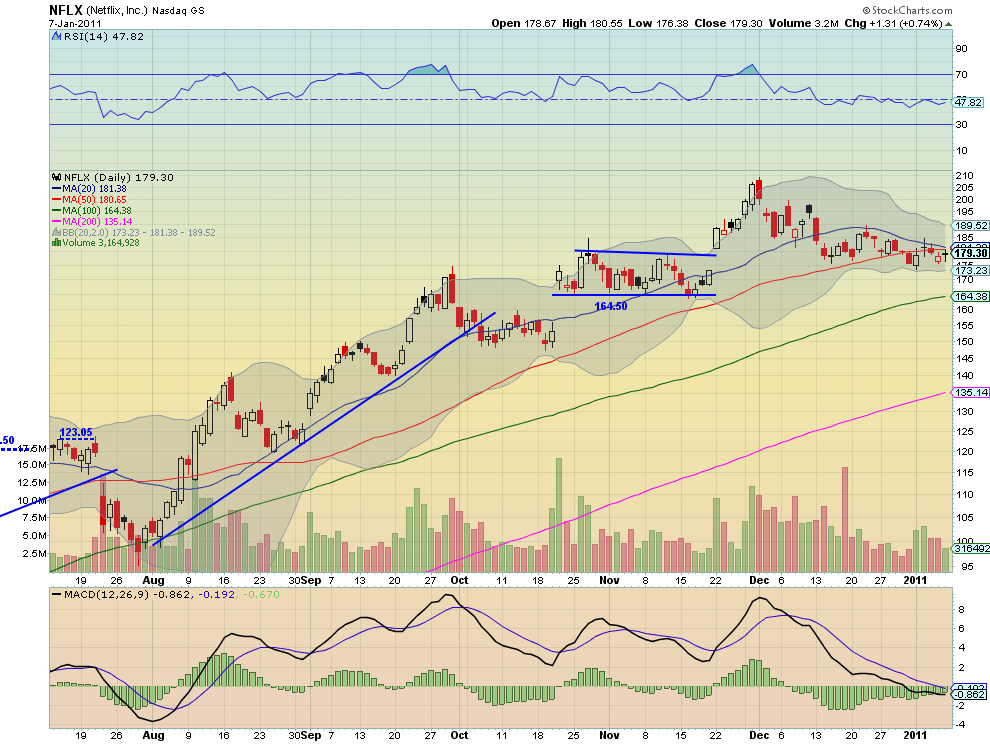Click the 'High 180.55' value
The width and height of the screenshot is (990, 744).
pyautogui.click(x=592, y=23)
